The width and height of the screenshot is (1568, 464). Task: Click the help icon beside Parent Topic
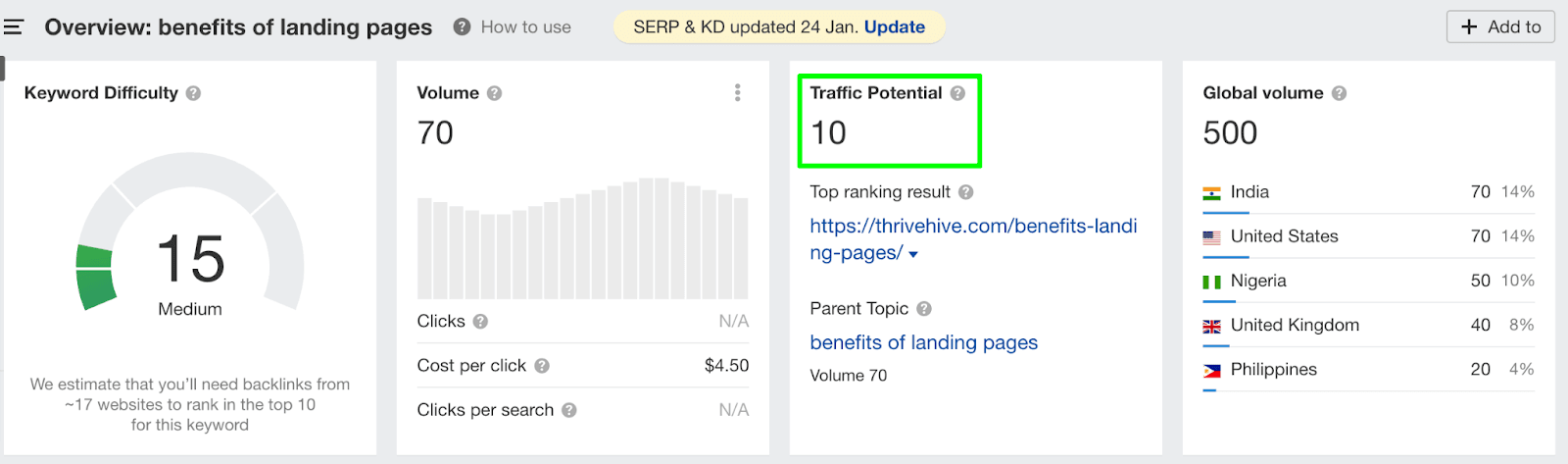923,309
